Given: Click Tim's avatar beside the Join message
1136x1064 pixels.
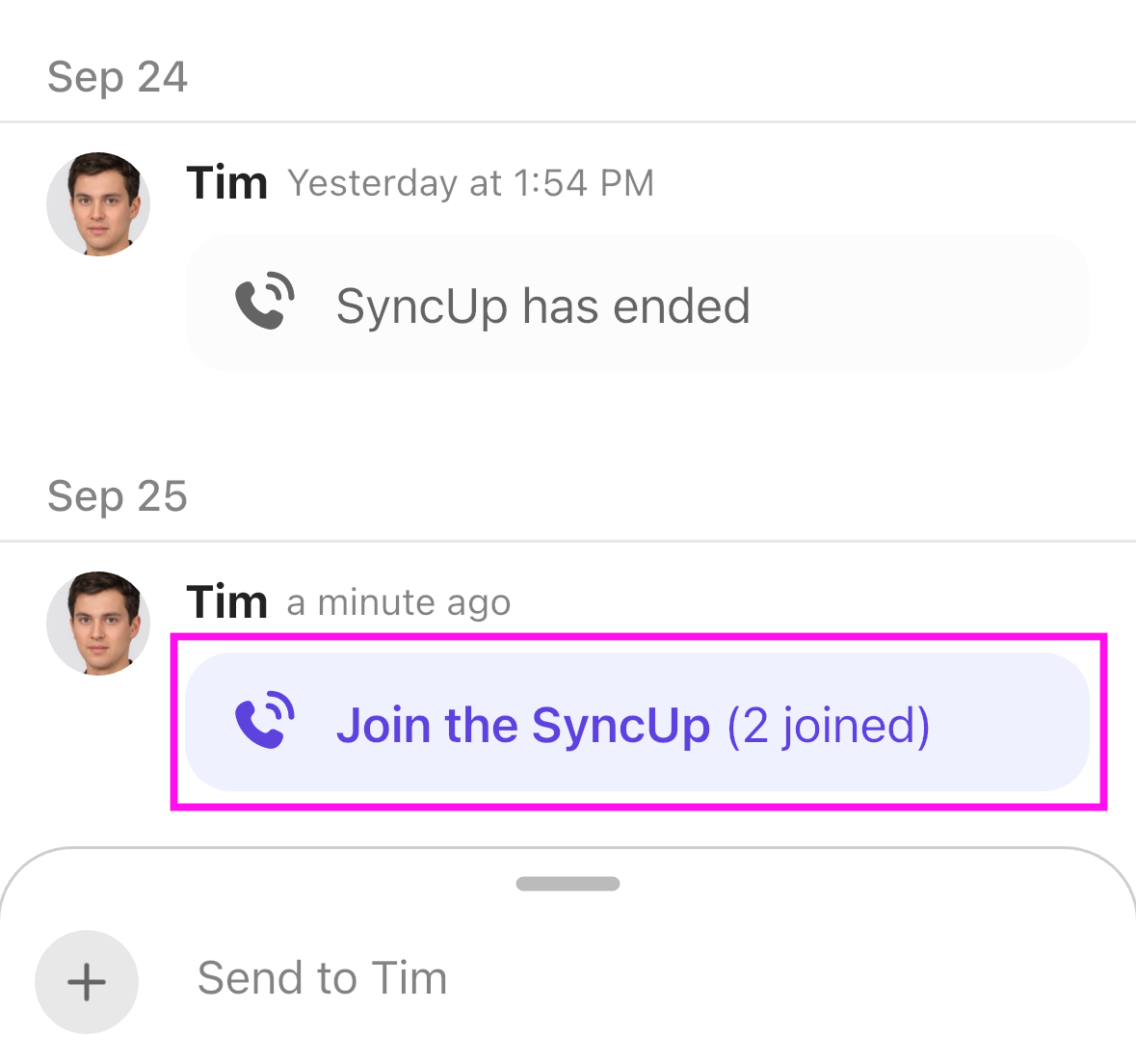Looking at the screenshot, I should coord(97,623).
